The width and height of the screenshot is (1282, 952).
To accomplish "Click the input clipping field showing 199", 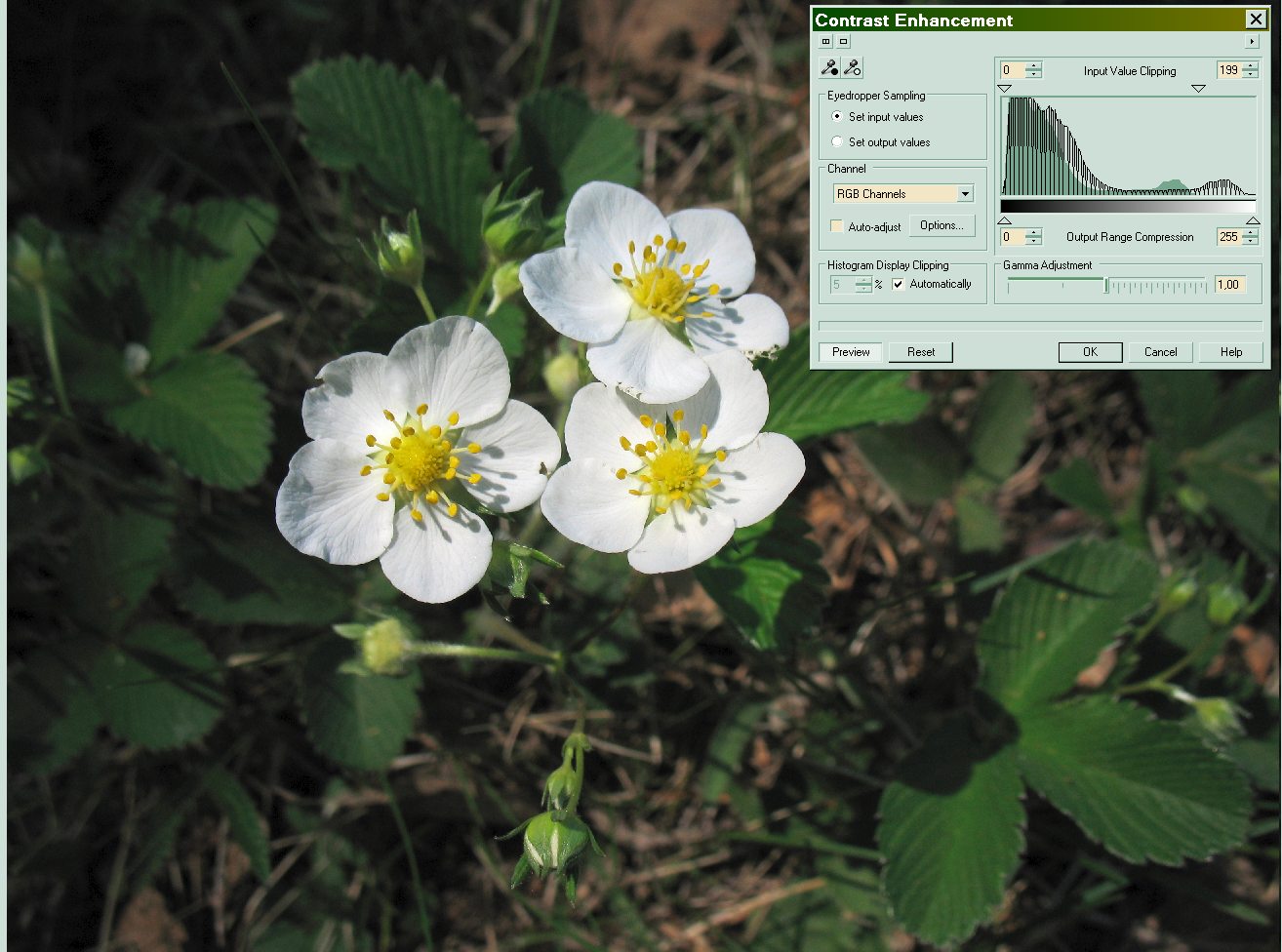I will (x=1228, y=70).
